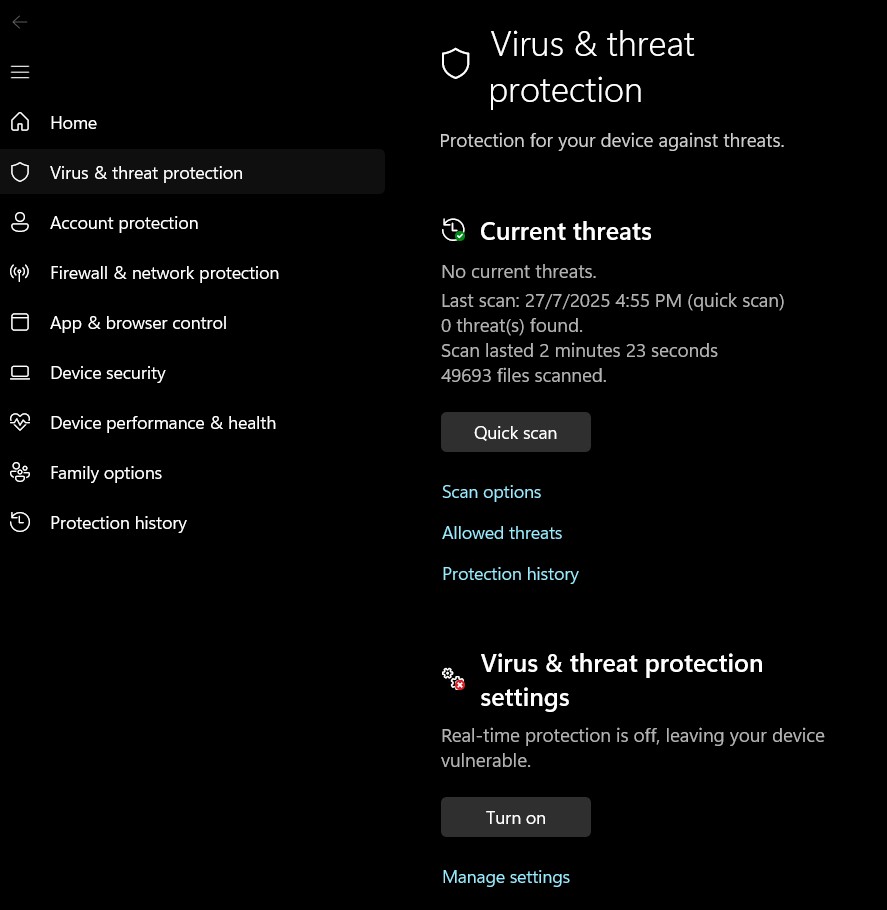Image resolution: width=887 pixels, height=910 pixels.
Task: Turn on real-time protection
Action: click(515, 817)
